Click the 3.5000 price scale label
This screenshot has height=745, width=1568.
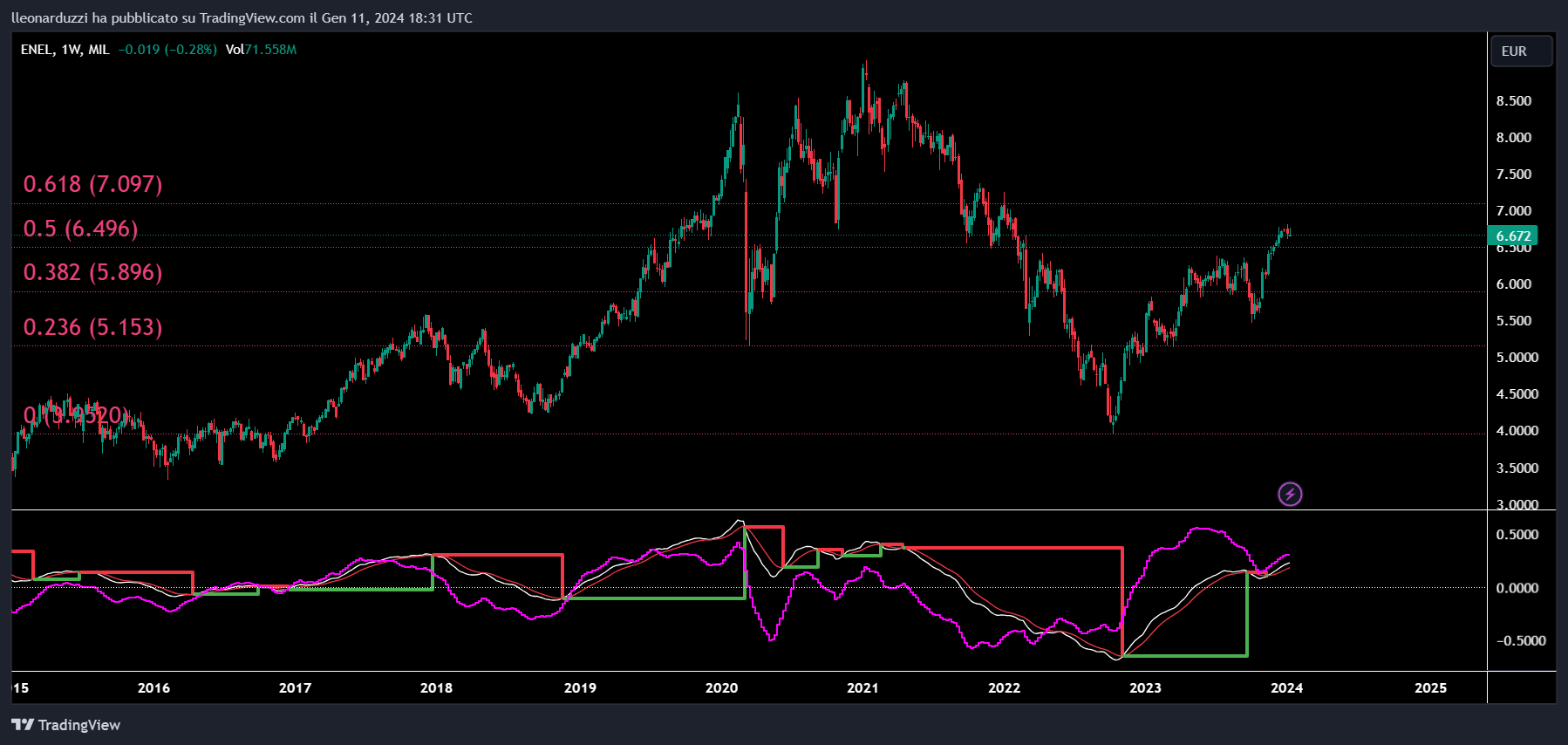(1517, 468)
